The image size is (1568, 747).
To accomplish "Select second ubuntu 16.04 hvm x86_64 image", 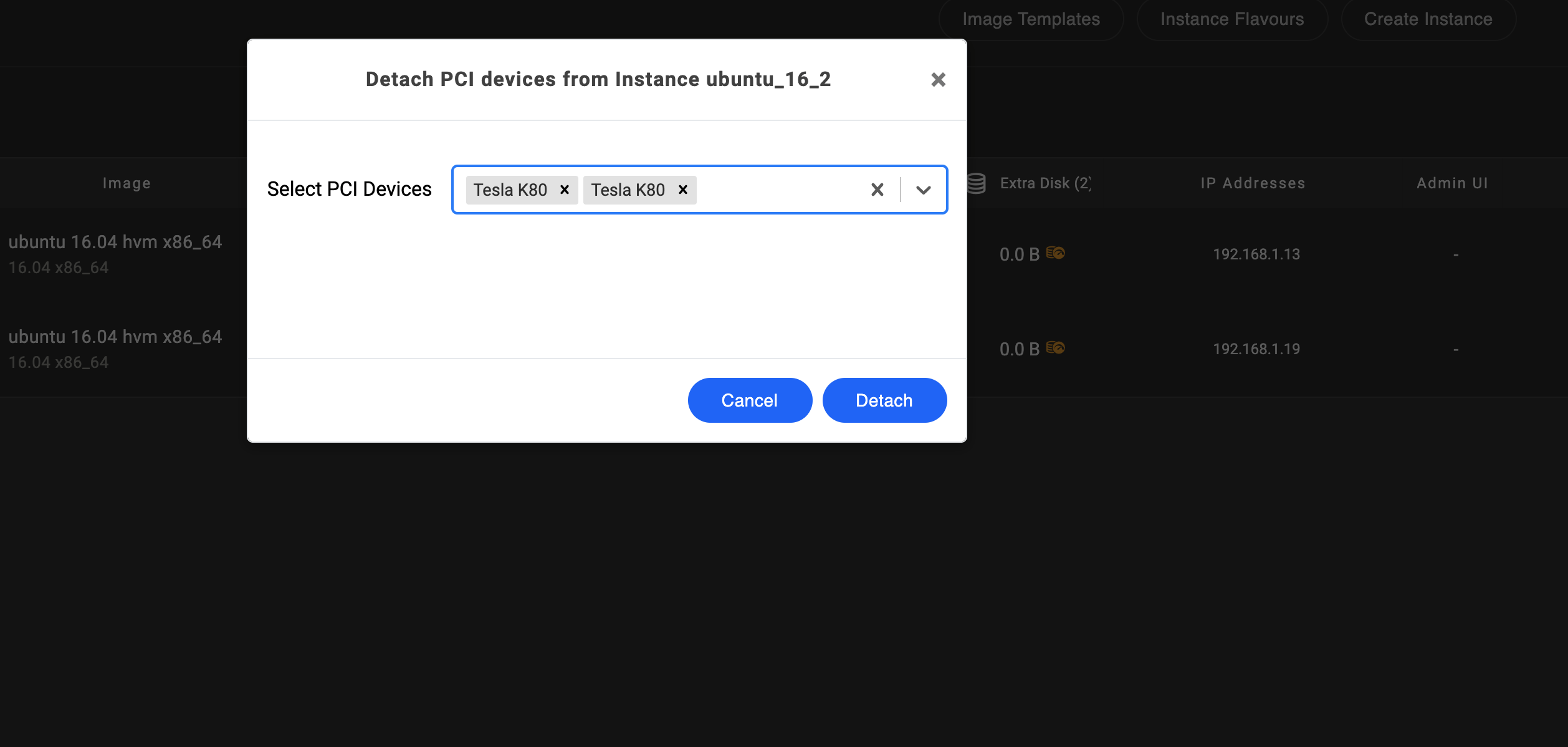I will [x=115, y=337].
